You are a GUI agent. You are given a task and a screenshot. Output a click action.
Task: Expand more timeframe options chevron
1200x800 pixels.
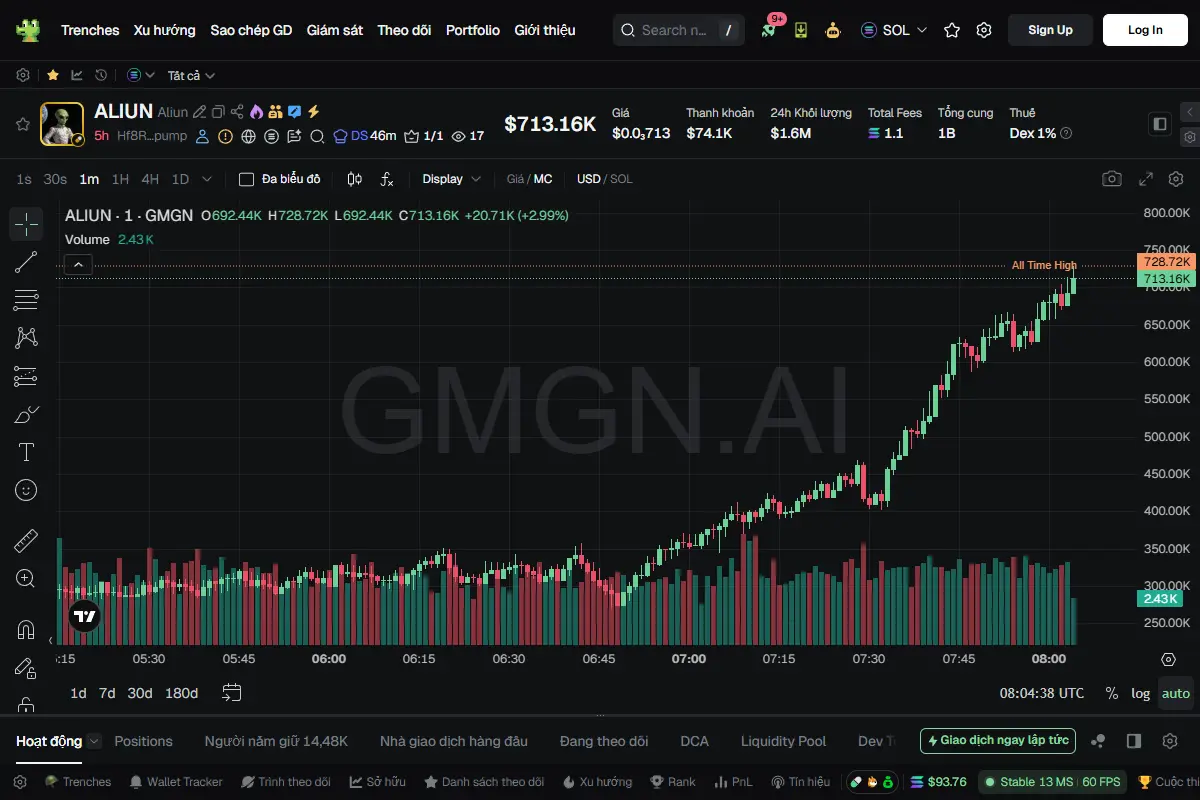(x=207, y=179)
